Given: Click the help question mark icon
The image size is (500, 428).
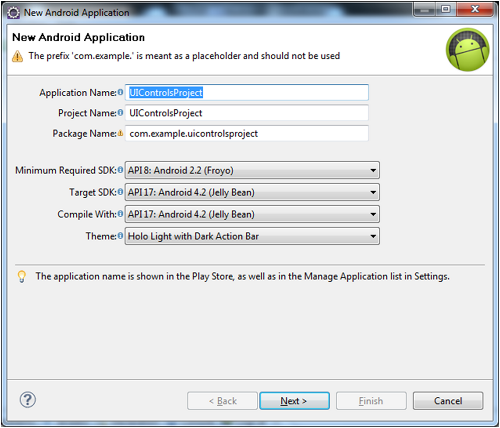Looking at the screenshot, I should 28,400.
